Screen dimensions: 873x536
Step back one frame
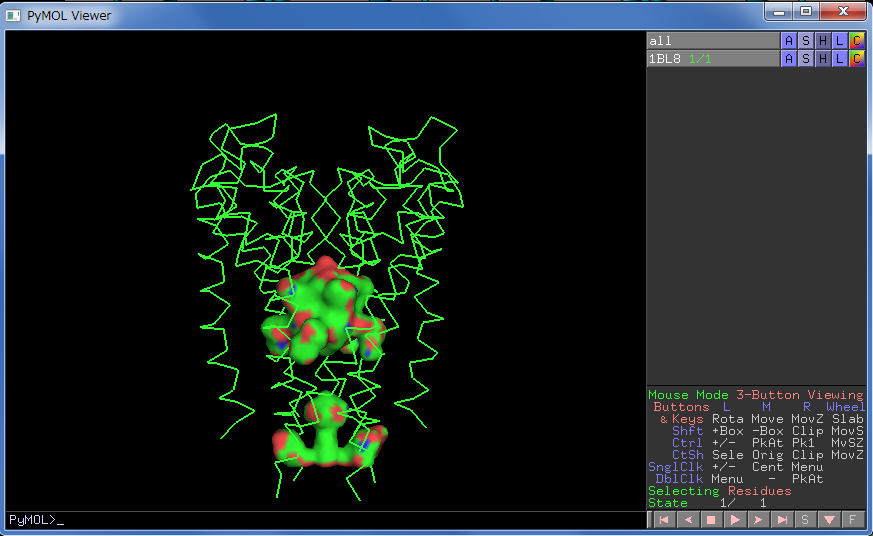[x=687, y=520]
